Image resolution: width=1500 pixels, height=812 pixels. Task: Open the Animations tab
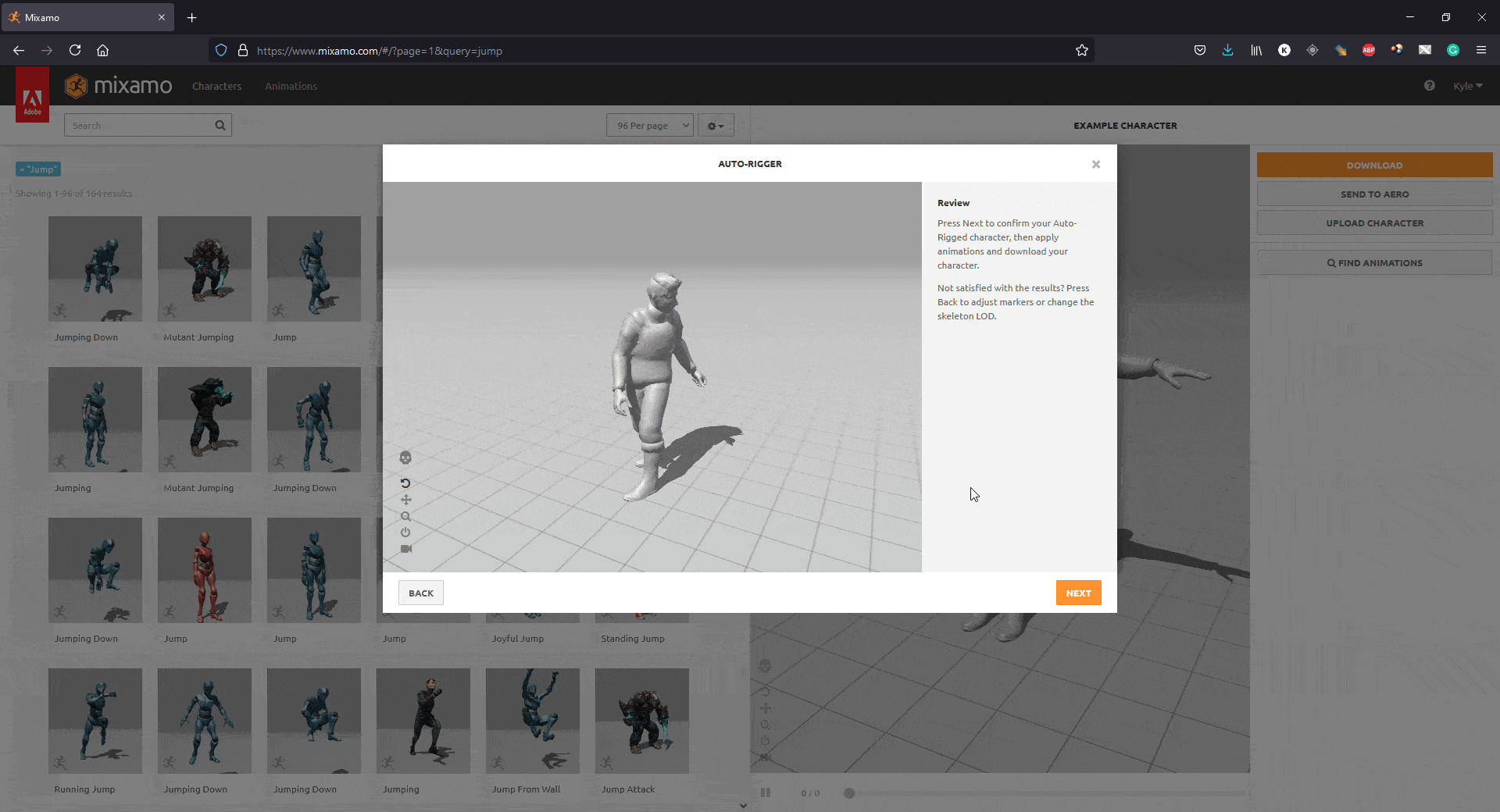tap(291, 86)
